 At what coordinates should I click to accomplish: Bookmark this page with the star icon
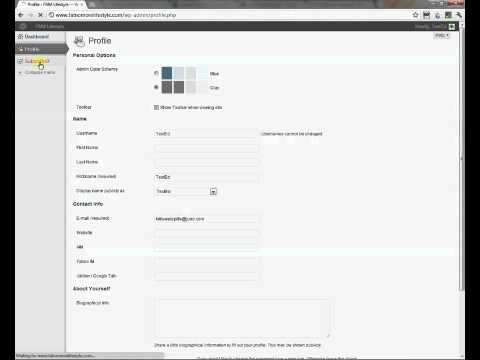415,15
